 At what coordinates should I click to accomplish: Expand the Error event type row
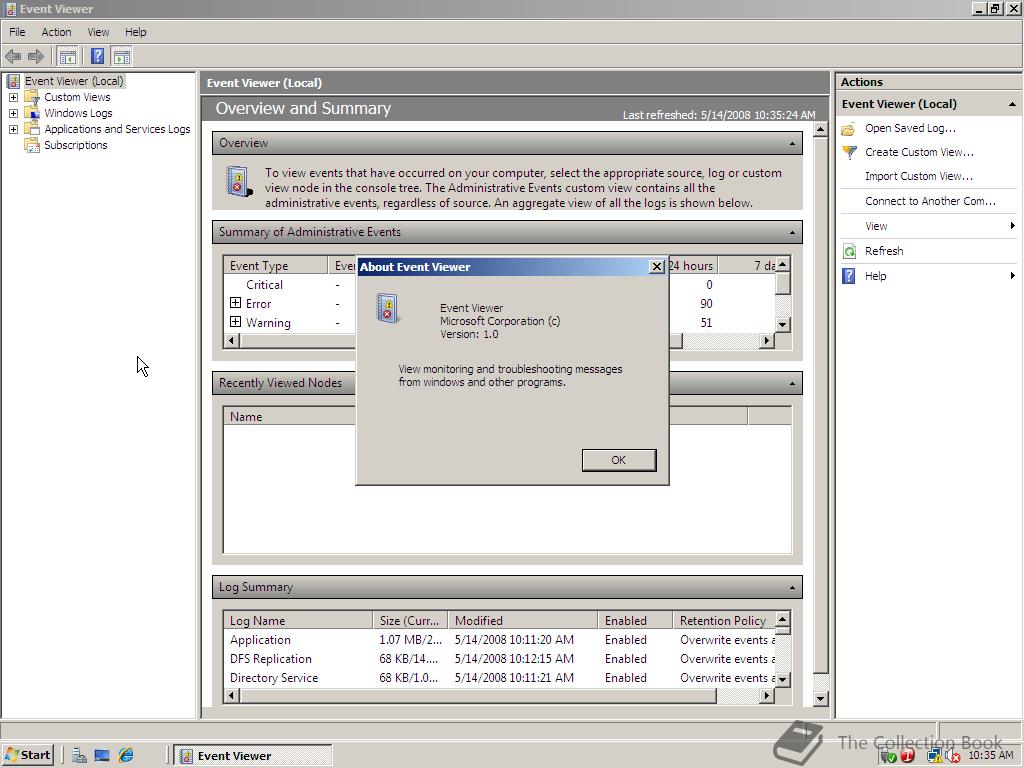click(x=236, y=303)
